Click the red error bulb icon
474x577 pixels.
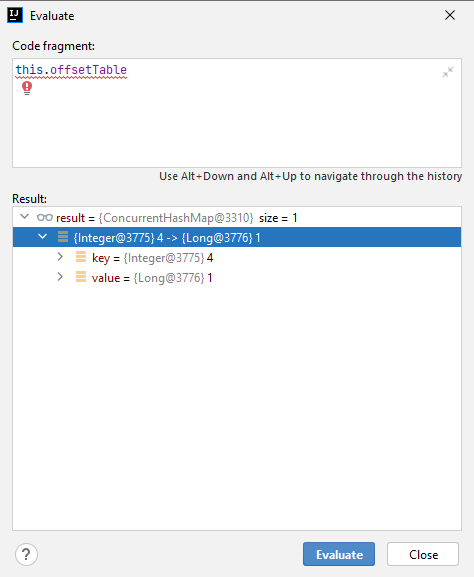tap(27, 88)
